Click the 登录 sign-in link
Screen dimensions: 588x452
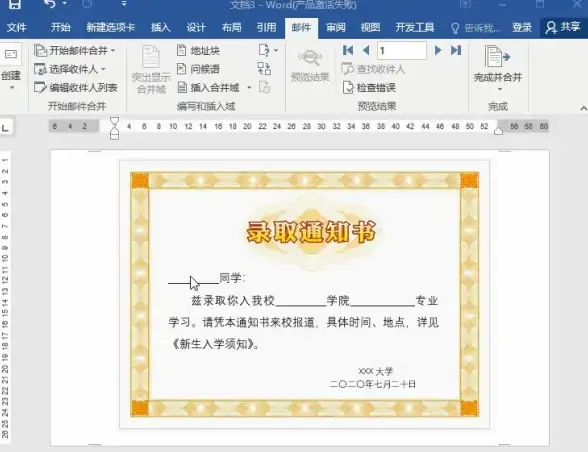pyautogui.click(x=522, y=27)
